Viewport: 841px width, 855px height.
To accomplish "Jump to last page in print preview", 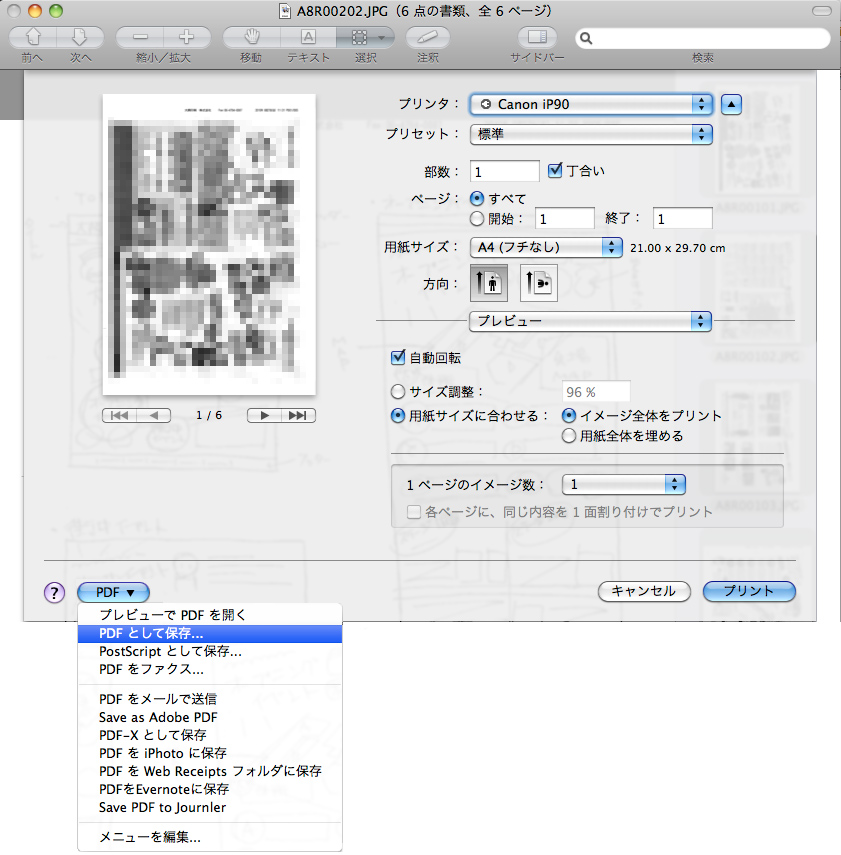I will [298, 415].
